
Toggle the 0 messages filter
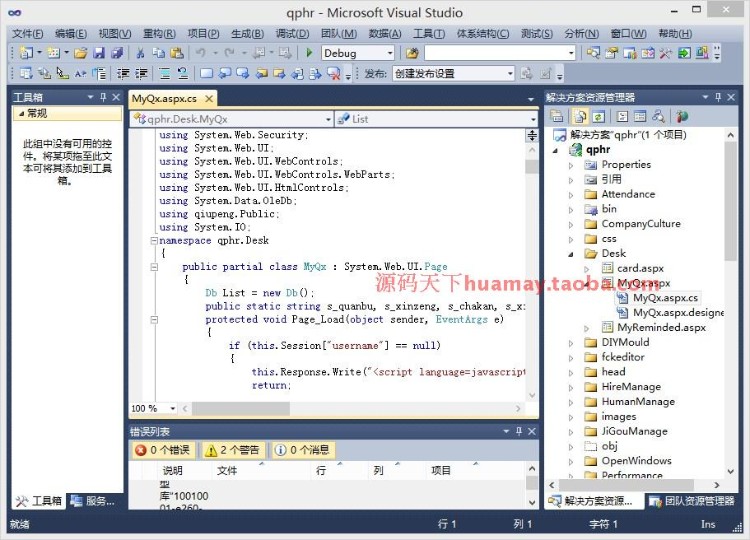pos(303,450)
